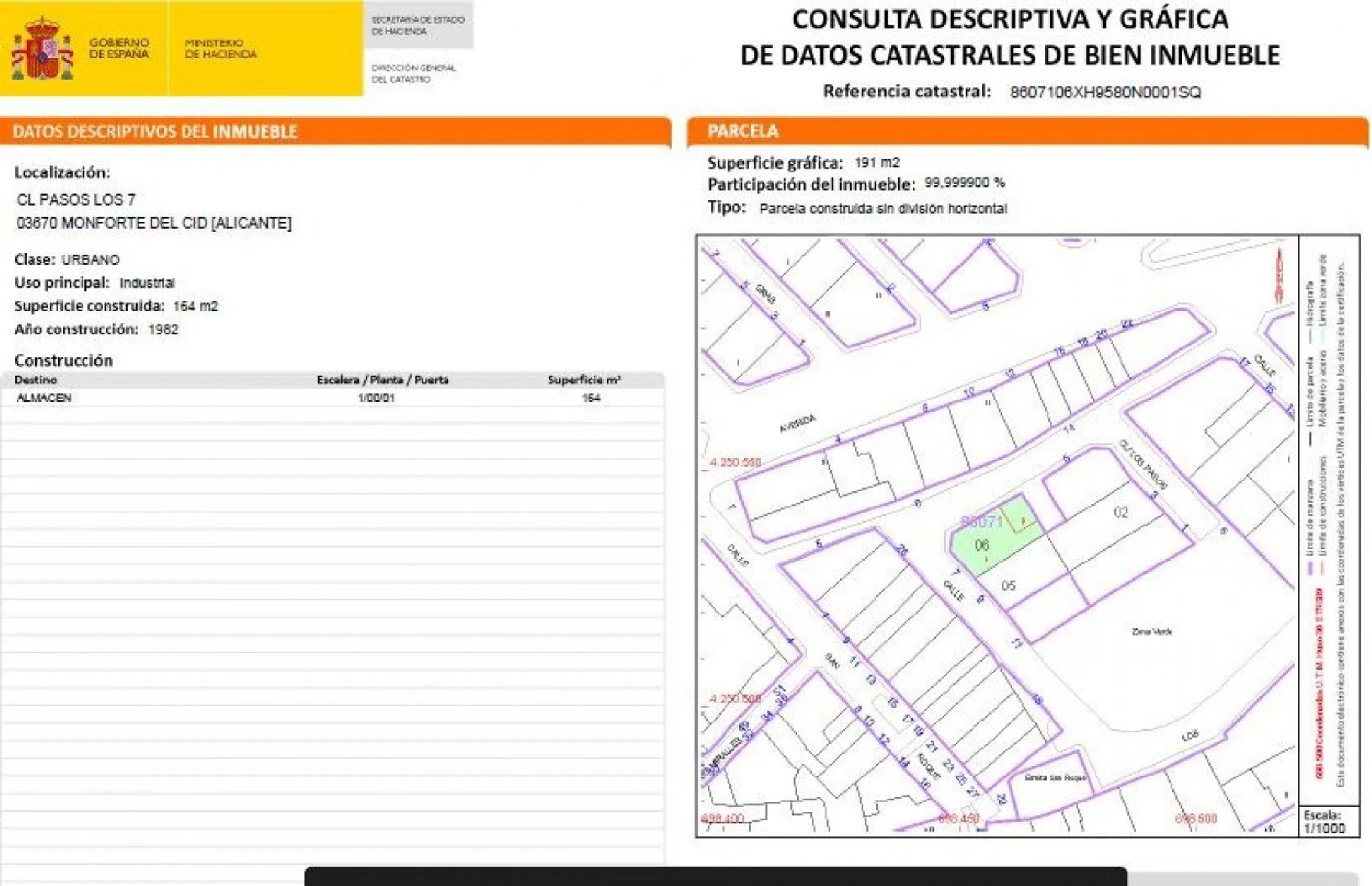This screenshot has height=886, width=1372.
Task: Click the red north arrow on map
Action: click(x=1279, y=276)
